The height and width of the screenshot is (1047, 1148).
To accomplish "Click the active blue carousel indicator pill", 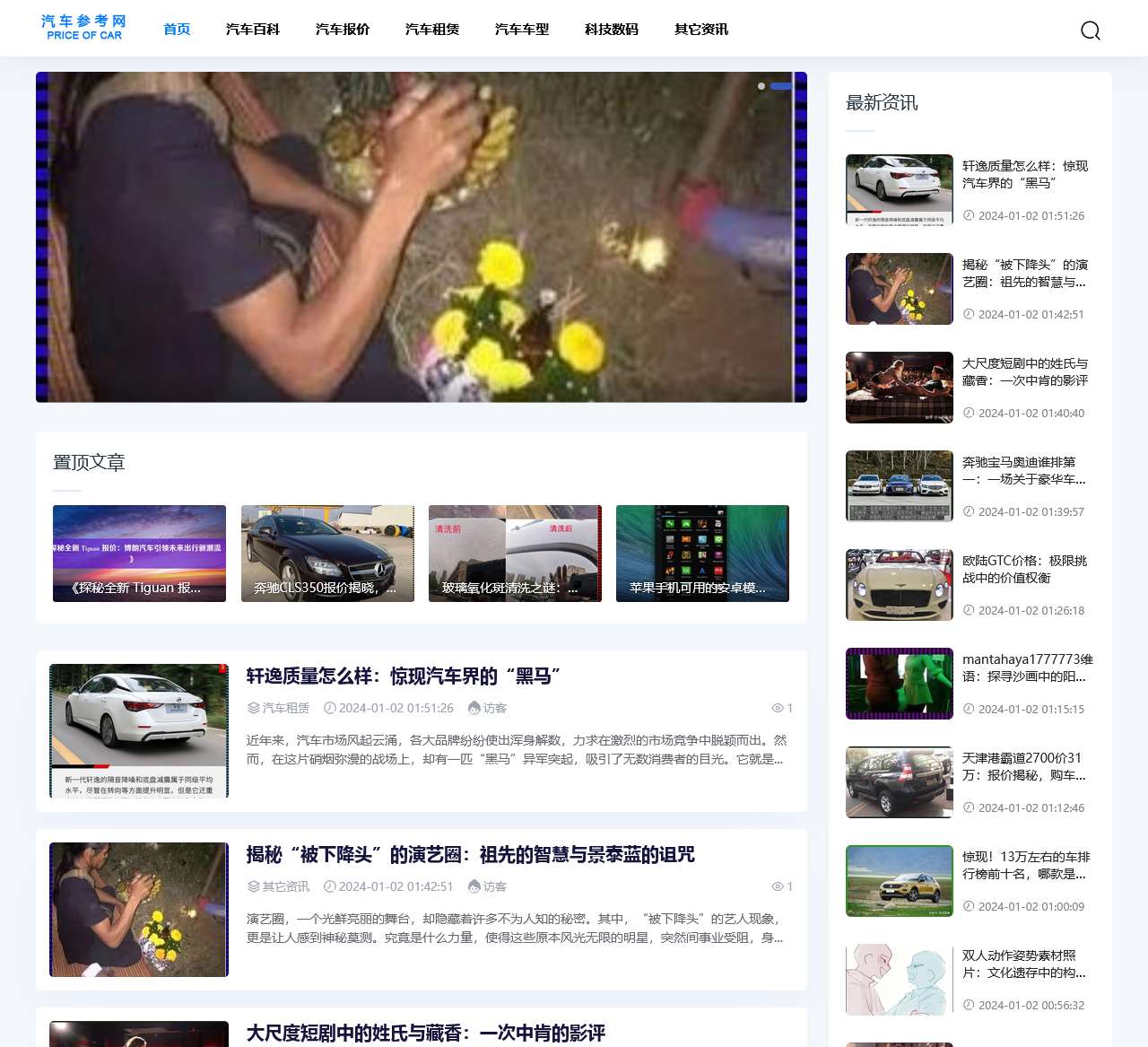I will pos(781,86).
